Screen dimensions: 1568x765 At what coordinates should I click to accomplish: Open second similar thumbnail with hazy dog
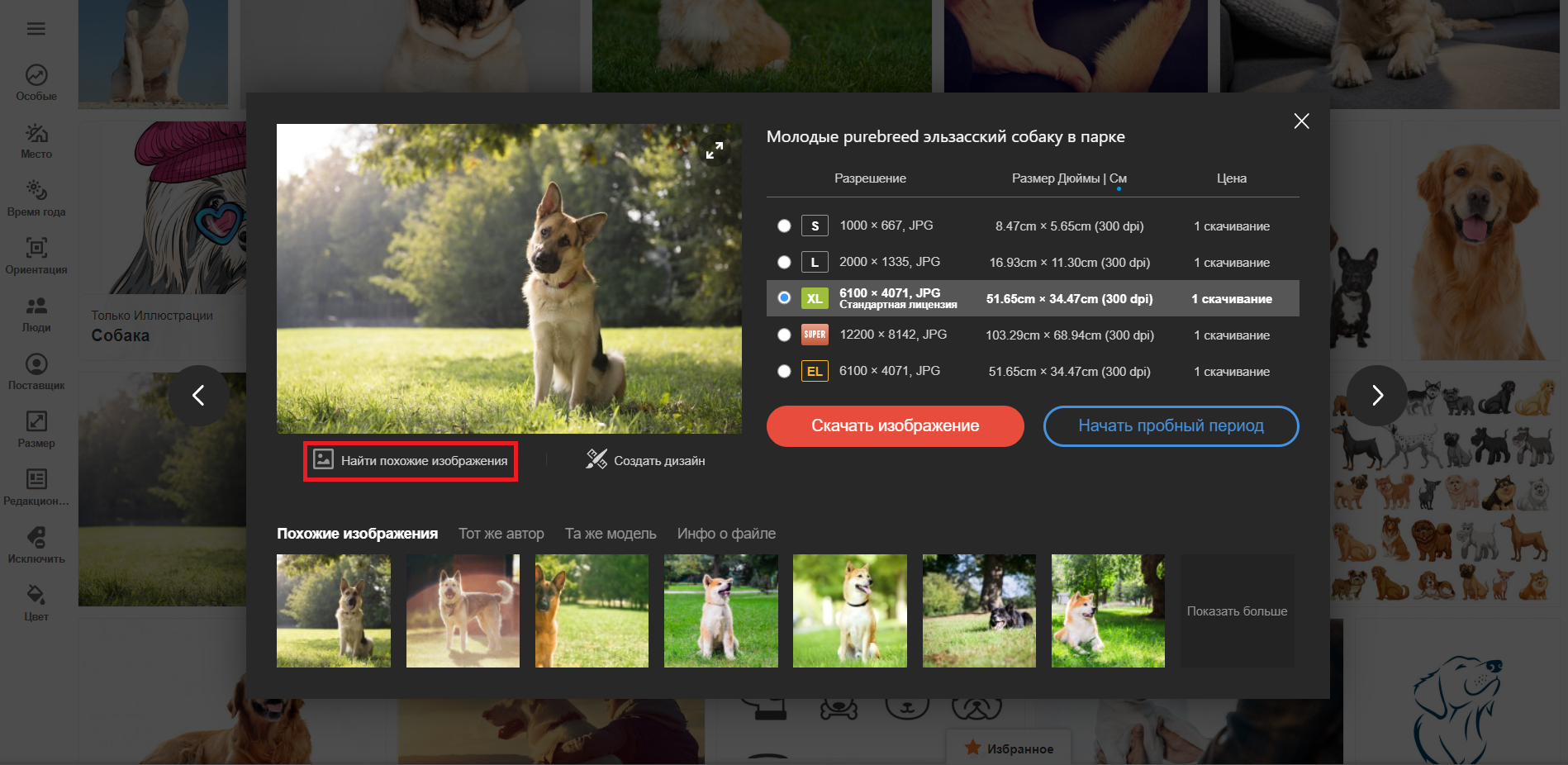point(463,611)
